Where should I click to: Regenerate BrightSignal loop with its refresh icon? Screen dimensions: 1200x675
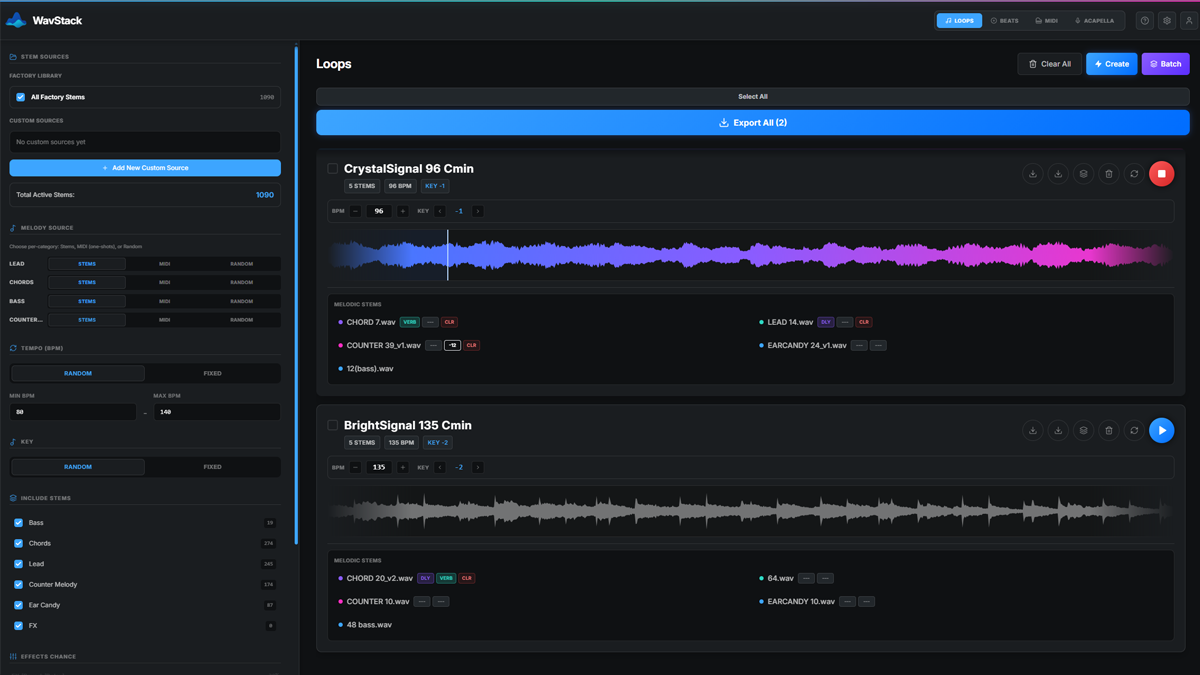tap(1134, 430)
